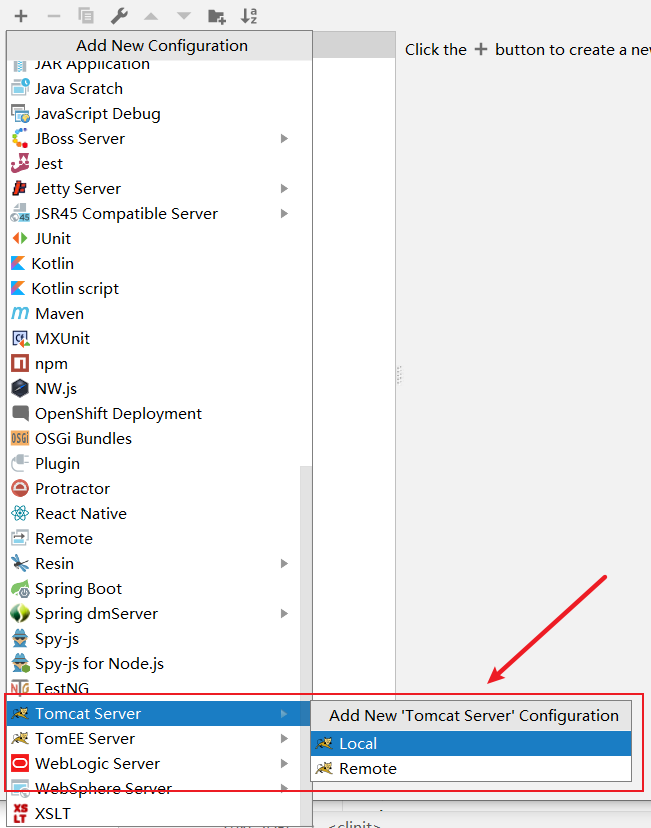651x828 pixels.
Task: Expand the JSR45 Compatible Server submenu arrow
Action: point(284,213)
